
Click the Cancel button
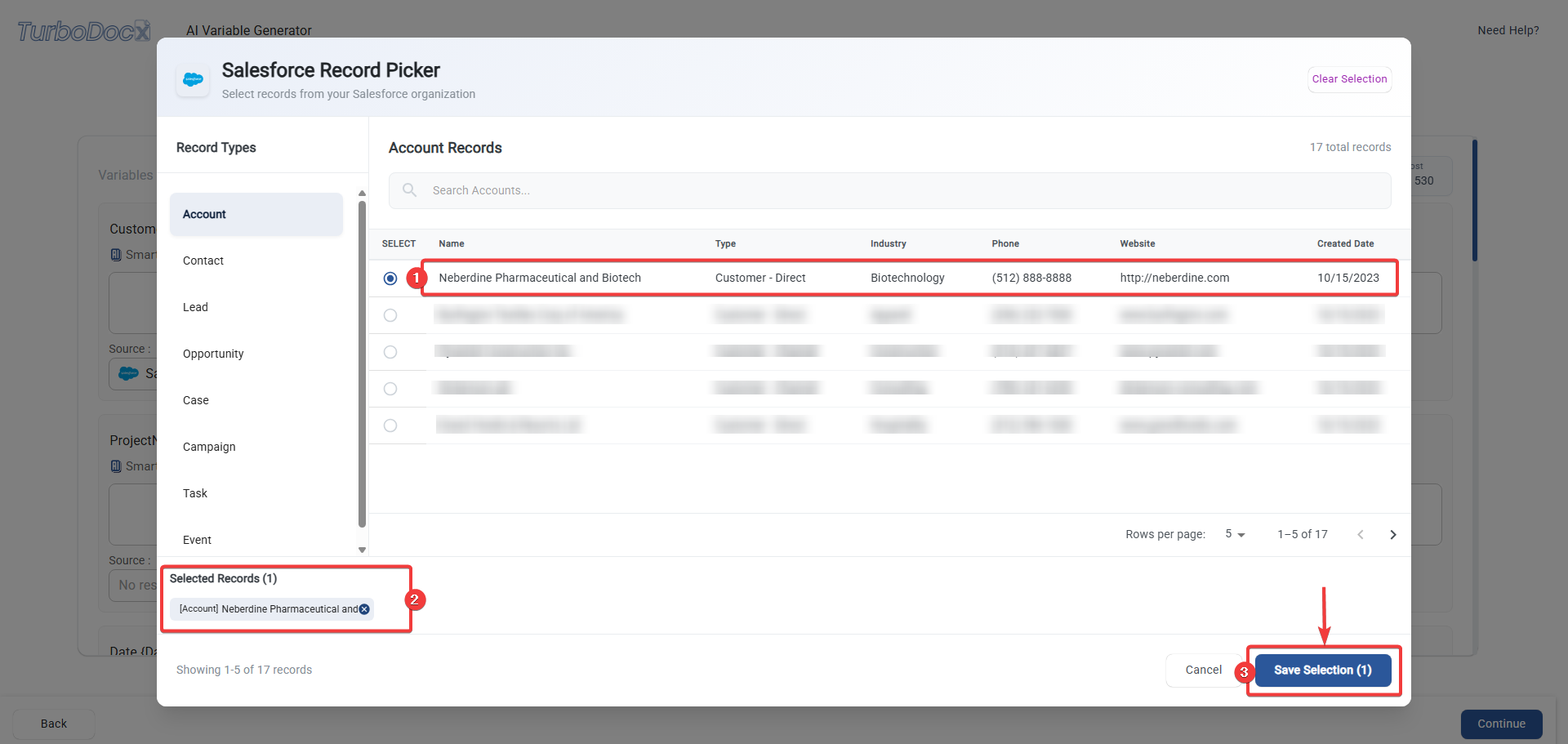[x=1204, y=670]
